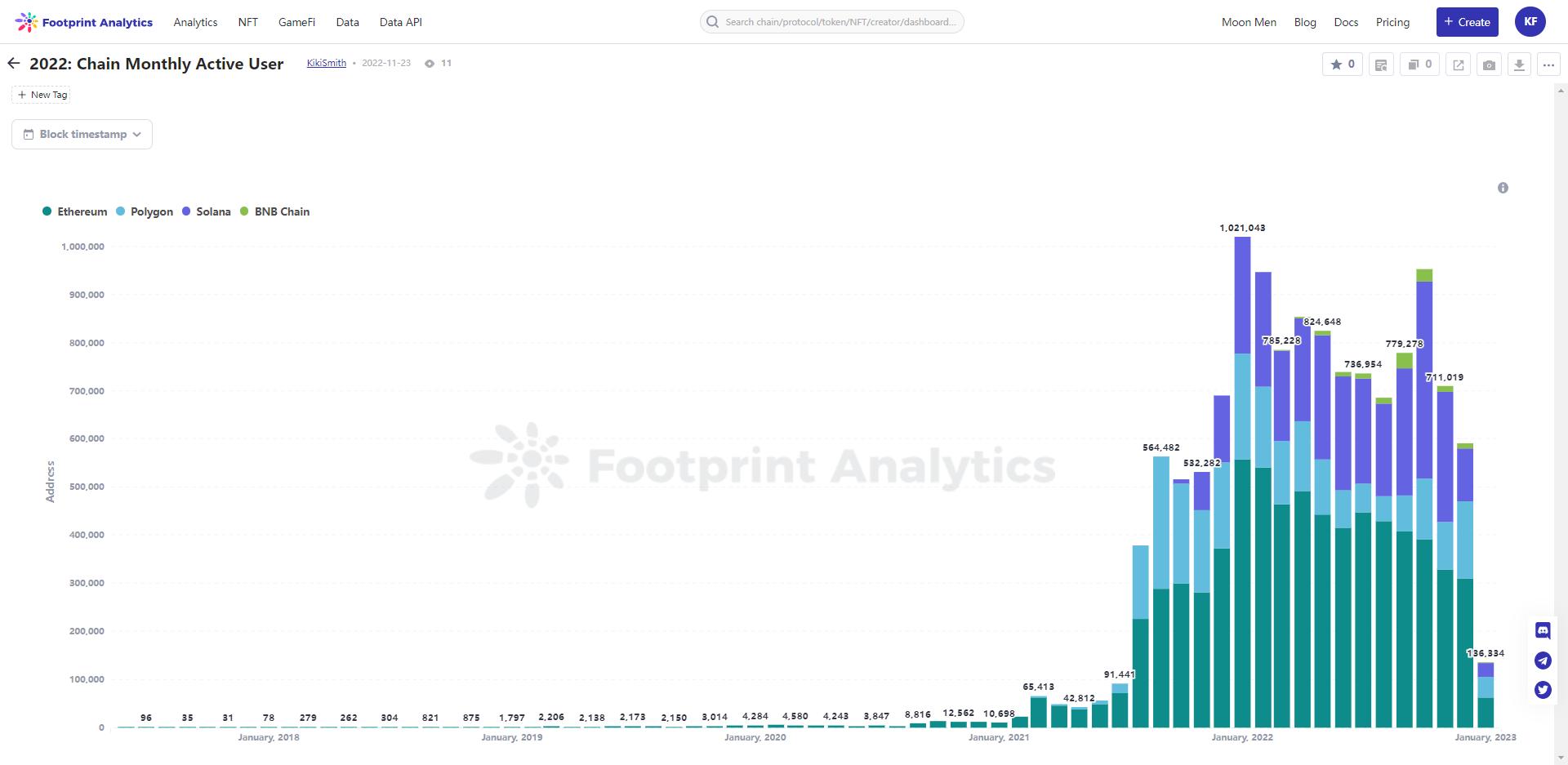Expand the Block timestamp filter dropdown
This screenshot has width=1568, height=765.
point(82,135)
